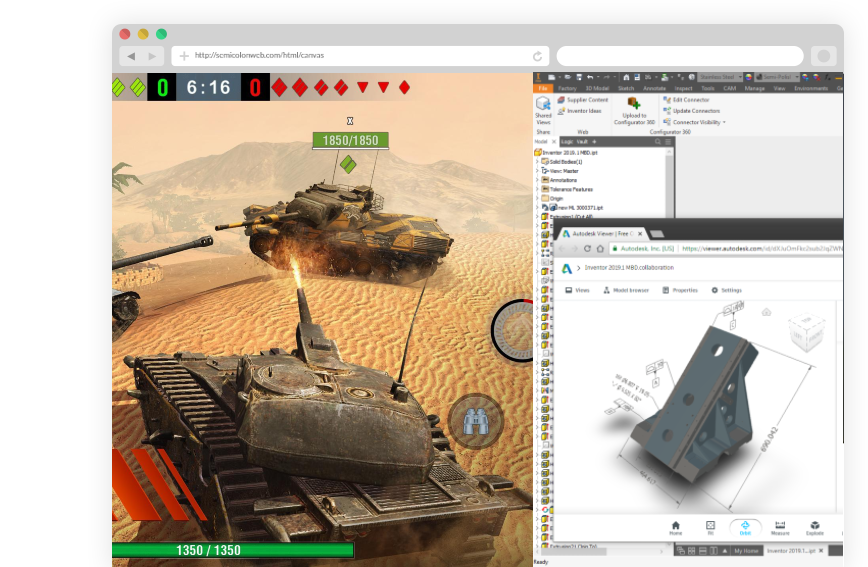Click the outer browser reload icon

(x=537, y=56)
